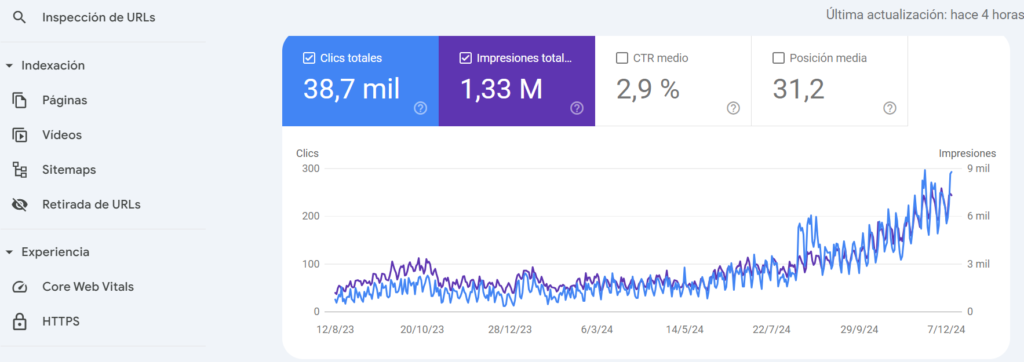1024x362 pixels.
Task: Open help icon on CTR medio card
Action: 733,108
